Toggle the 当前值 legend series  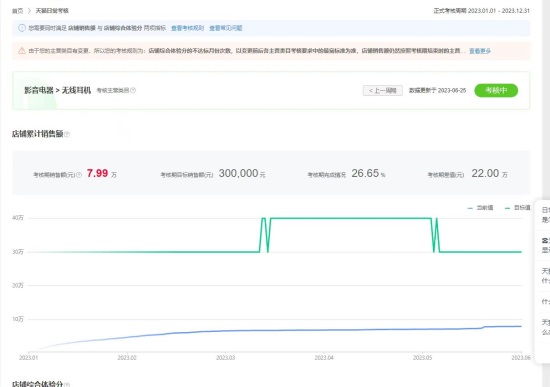(480, 208)
